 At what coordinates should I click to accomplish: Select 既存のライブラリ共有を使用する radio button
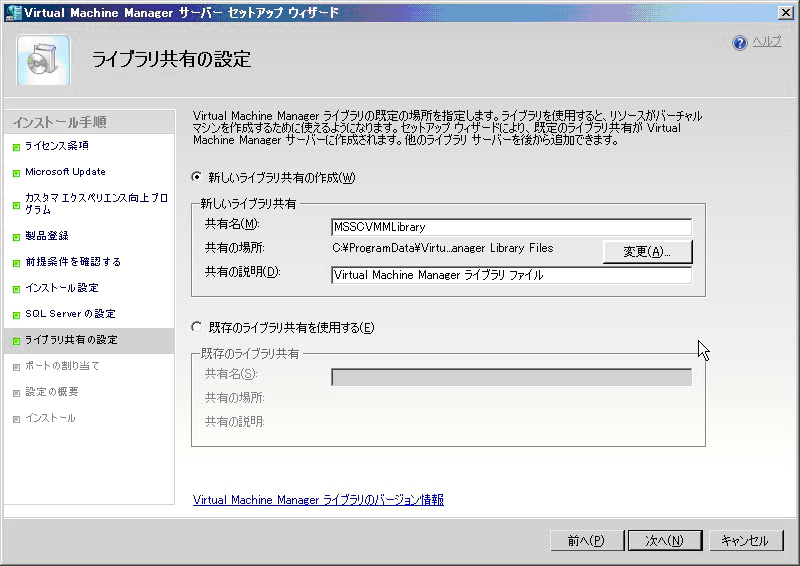point(196,328)
